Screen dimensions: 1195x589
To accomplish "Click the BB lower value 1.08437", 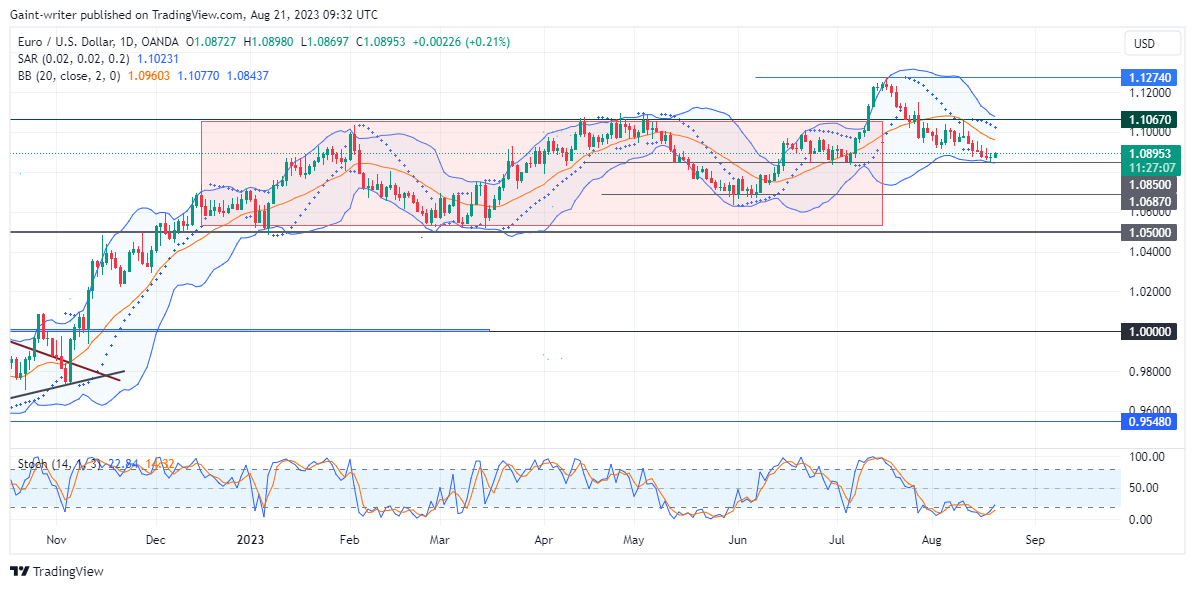I will coord(248,75).
